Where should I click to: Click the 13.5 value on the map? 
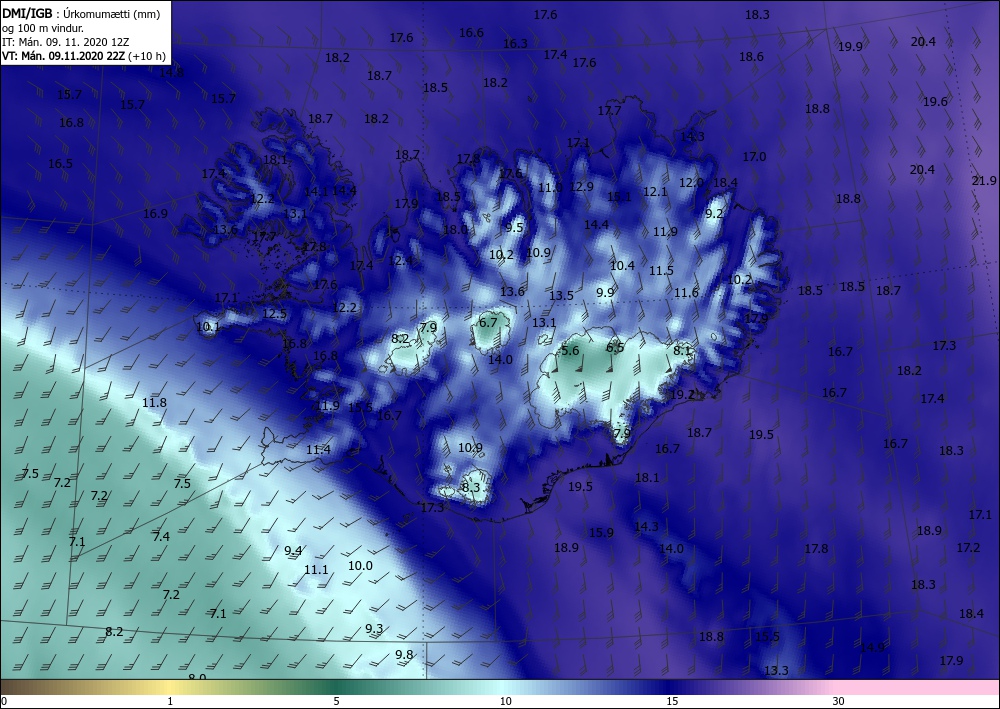[561, 296]
